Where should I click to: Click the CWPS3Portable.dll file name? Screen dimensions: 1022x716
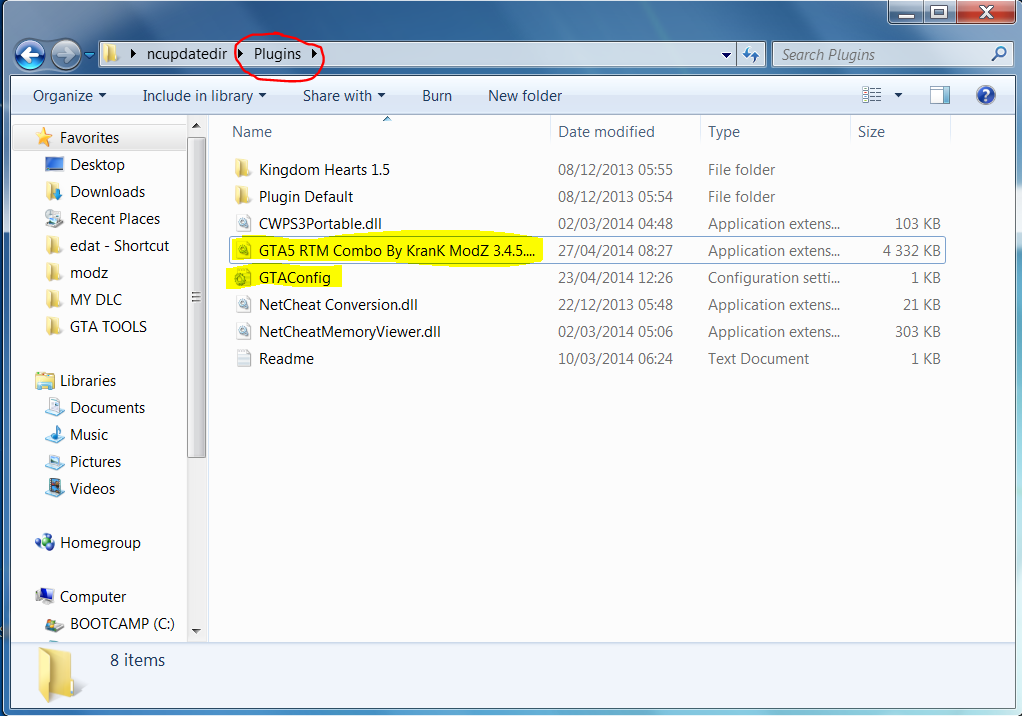point(320,223)
